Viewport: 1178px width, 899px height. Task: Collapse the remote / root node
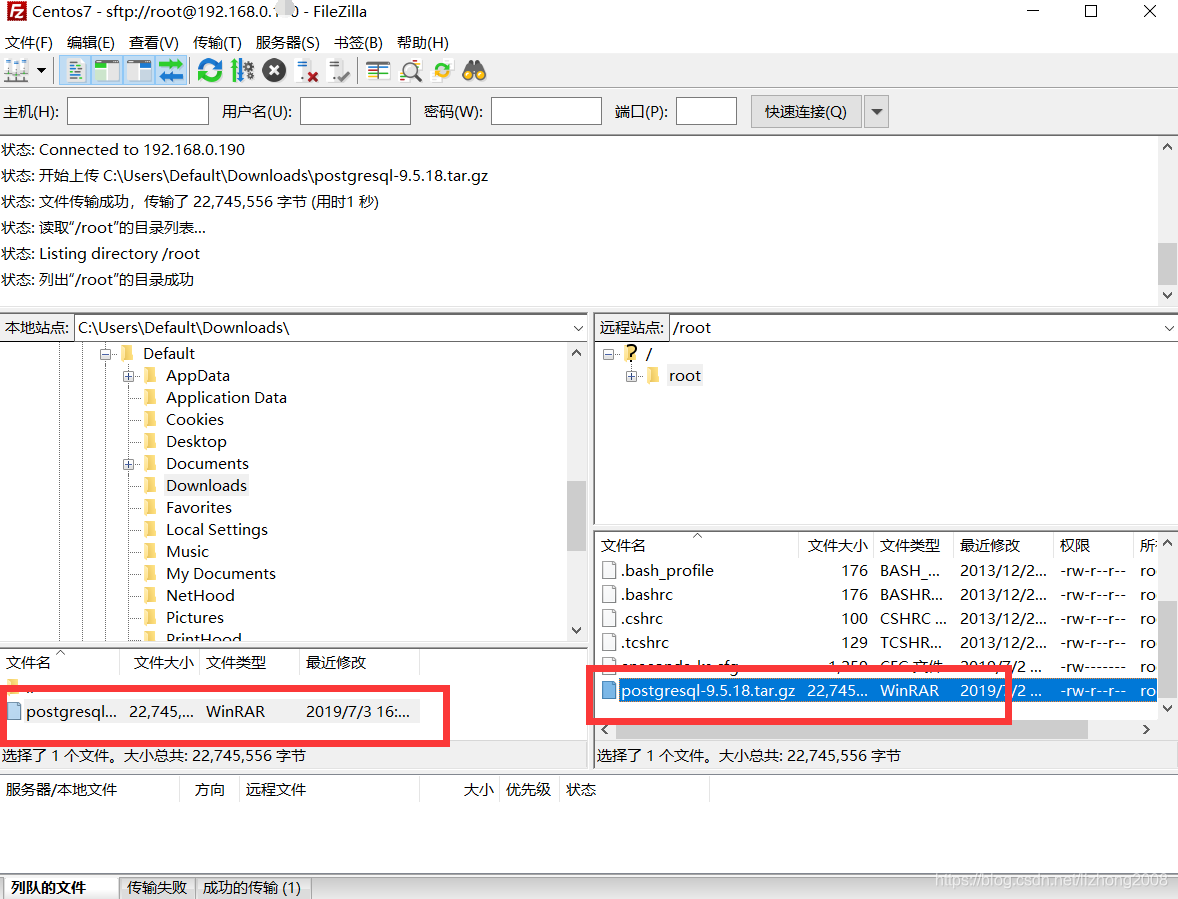(x=609, y=354)
